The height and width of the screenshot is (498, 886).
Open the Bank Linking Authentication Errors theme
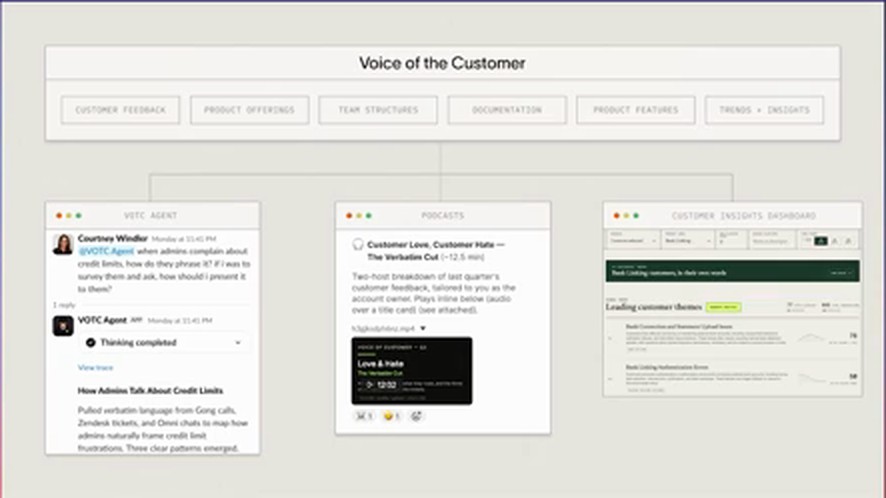667,367
